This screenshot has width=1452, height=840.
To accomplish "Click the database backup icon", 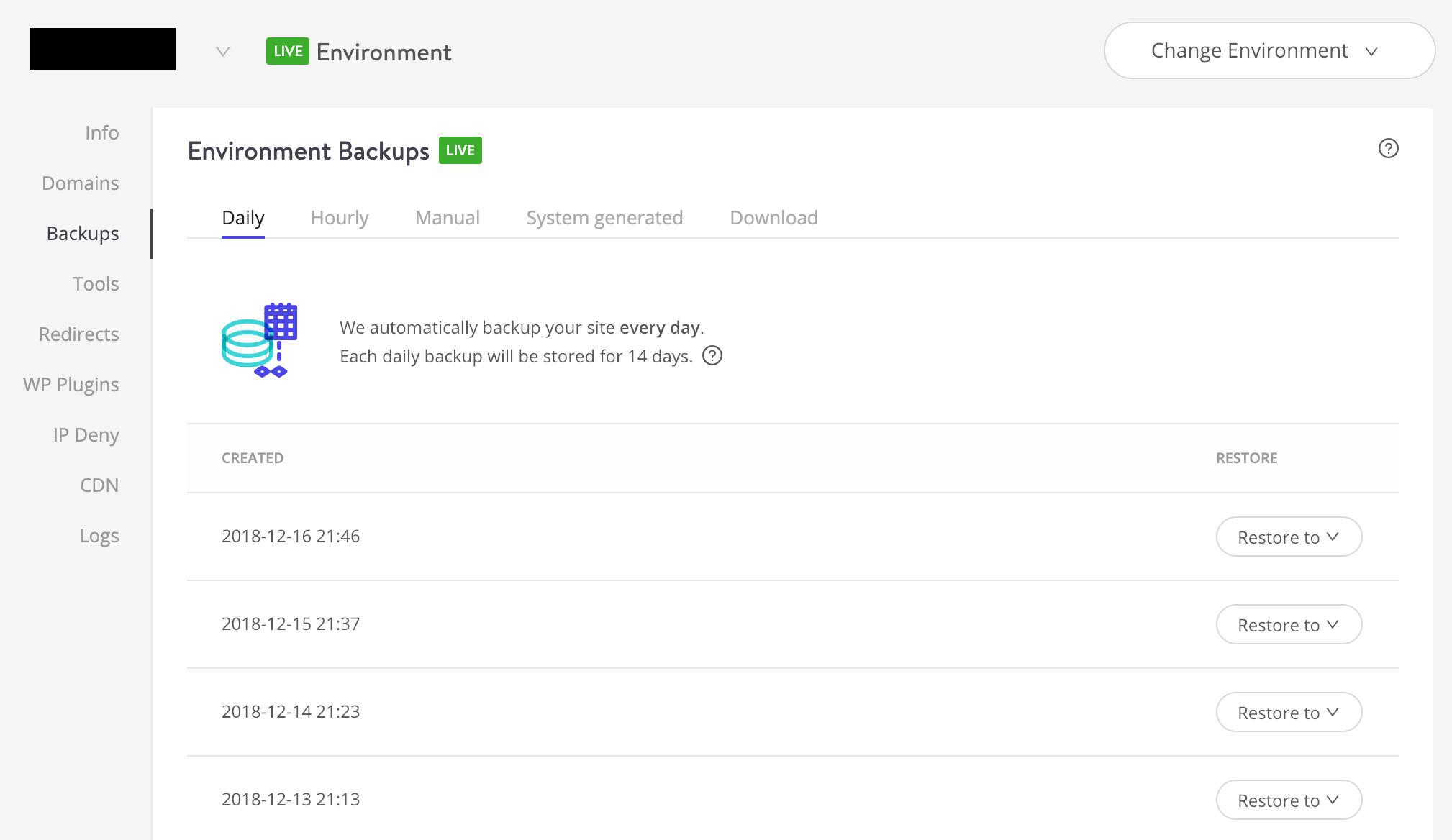I will 260,340.
